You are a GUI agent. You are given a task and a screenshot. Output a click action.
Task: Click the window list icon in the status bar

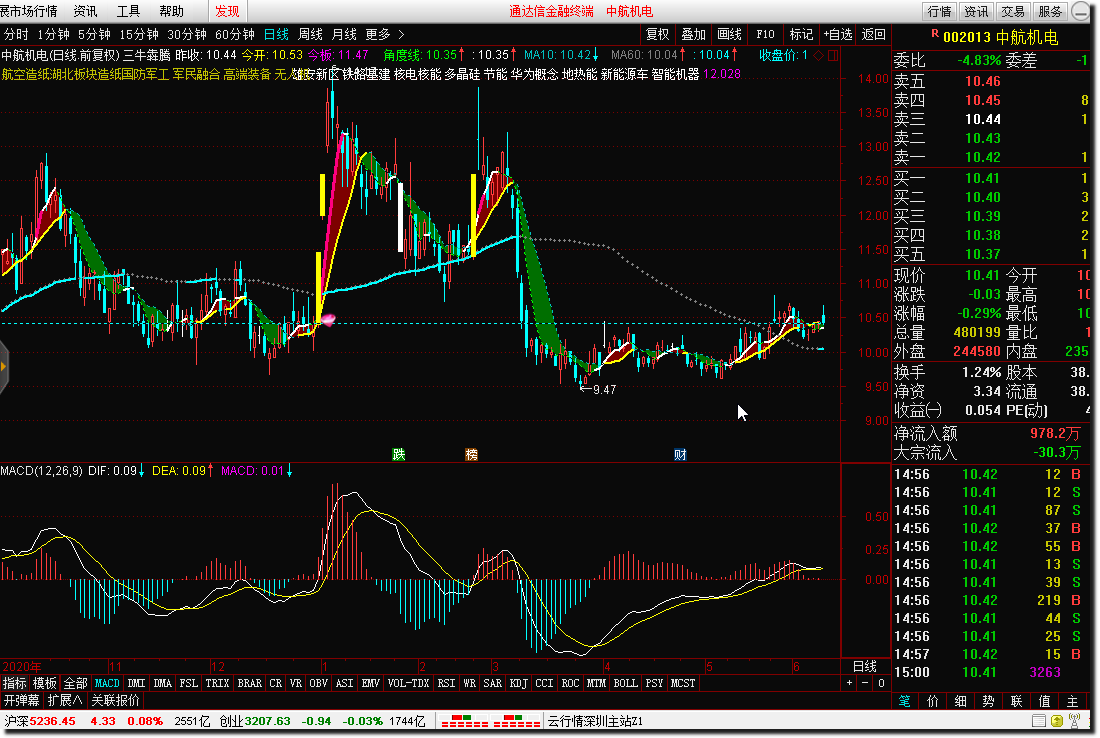(x=1039, y=721)
